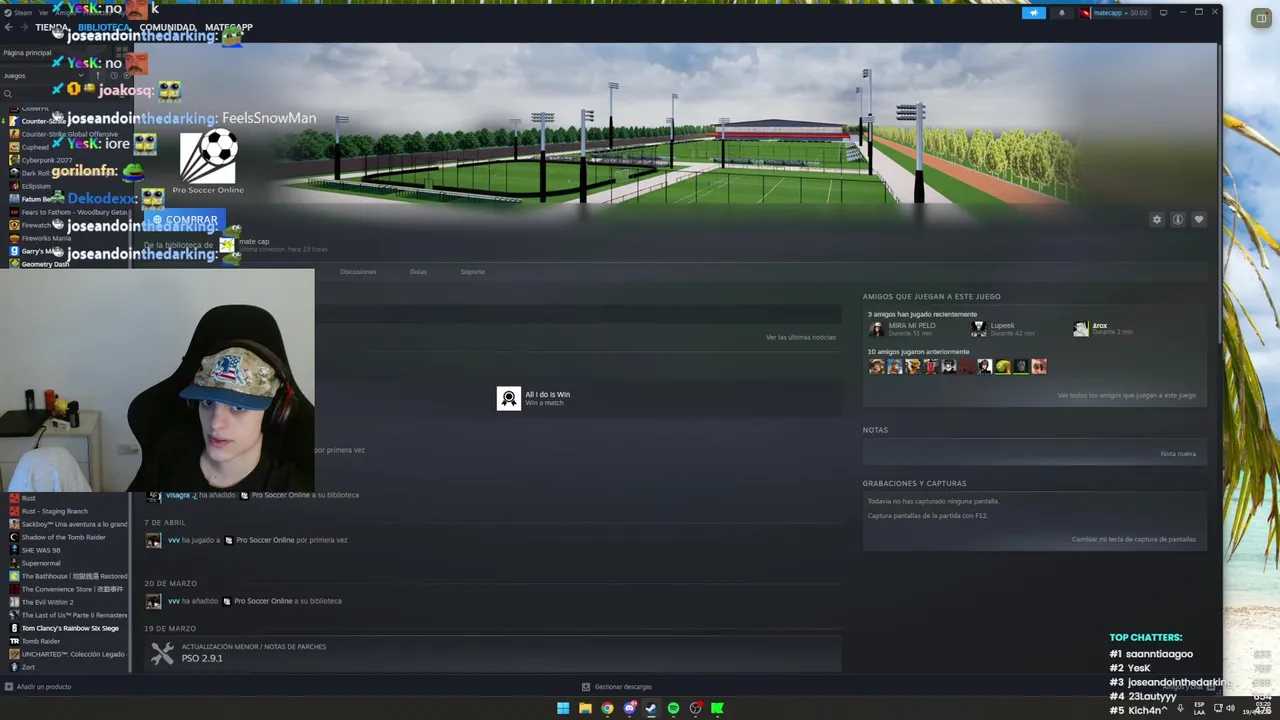Click the COMPRAR buy button
The width and height of the screenshot is (1280, 720).
click(184, 220)
